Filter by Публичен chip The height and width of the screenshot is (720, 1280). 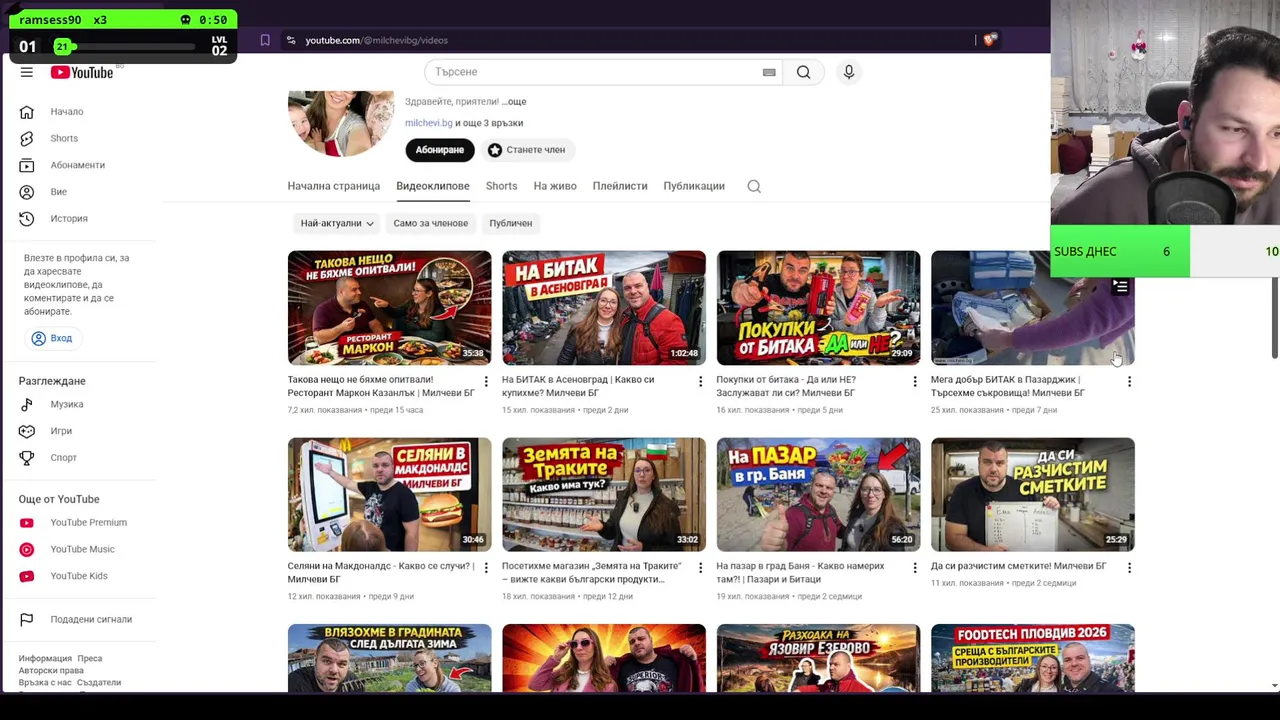coord(510,223)
